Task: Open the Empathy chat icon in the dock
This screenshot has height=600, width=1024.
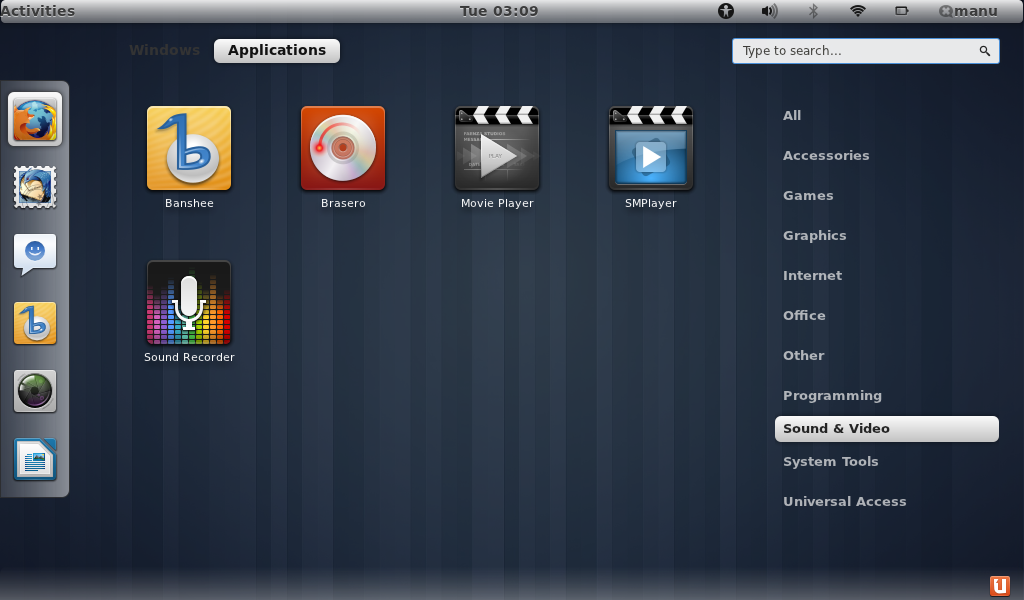Action: pyautogui.click(x=35, y=255)
